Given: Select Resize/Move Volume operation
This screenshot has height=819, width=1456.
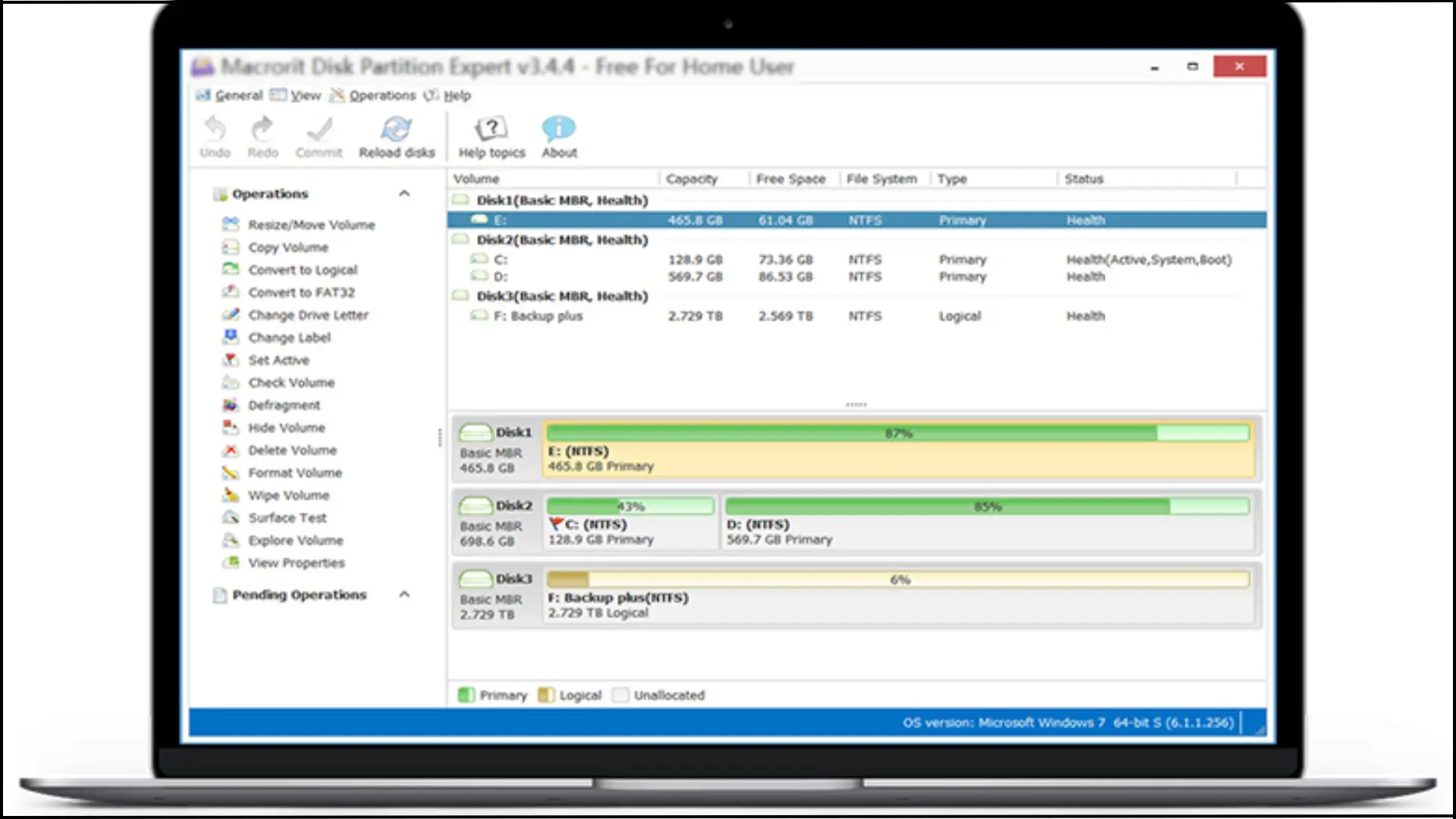Looking at the screenshot, I should click(298, 224).
